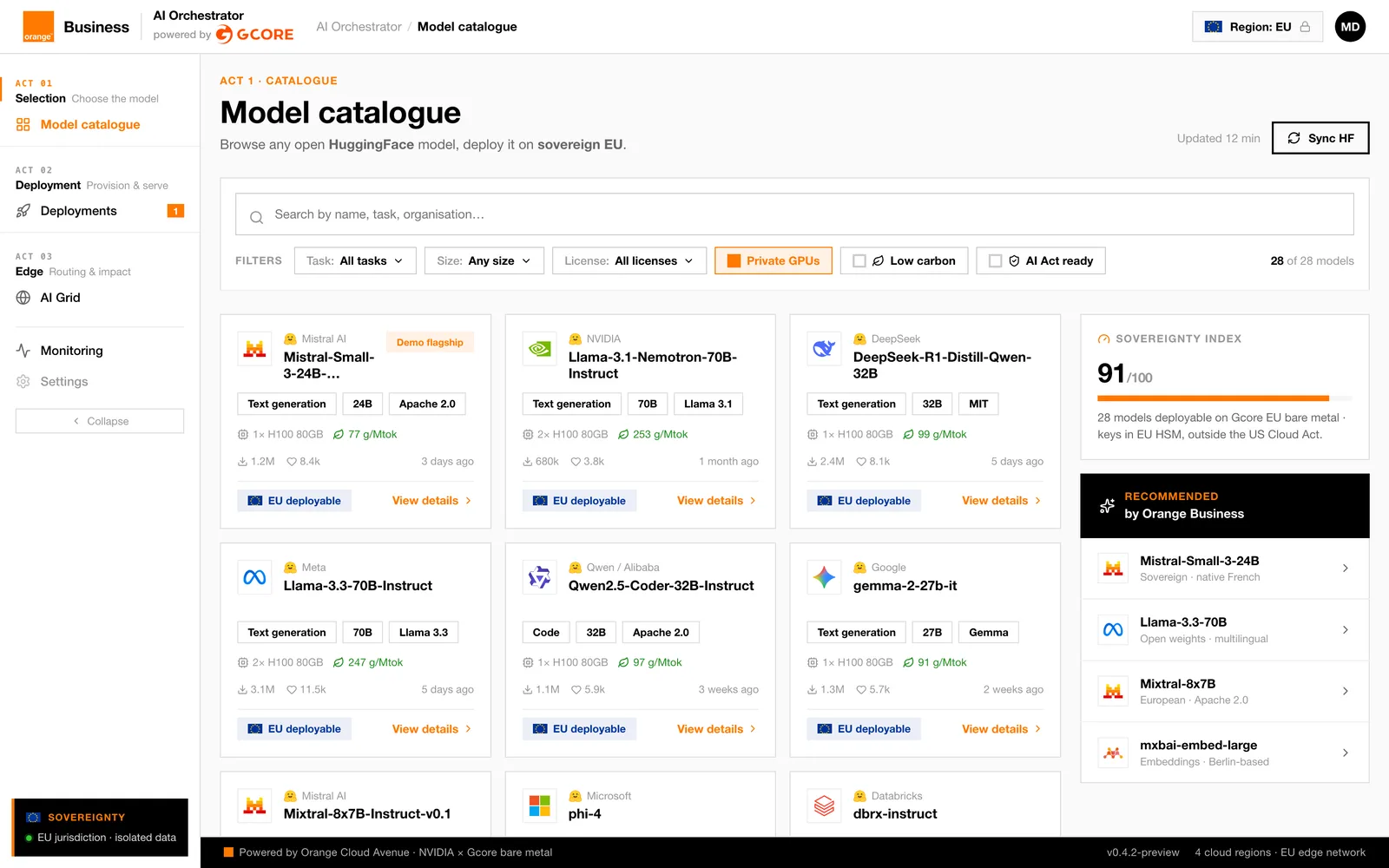Click the Demo flagship badge
This screenshot has height=868, width=1389.
430,343
